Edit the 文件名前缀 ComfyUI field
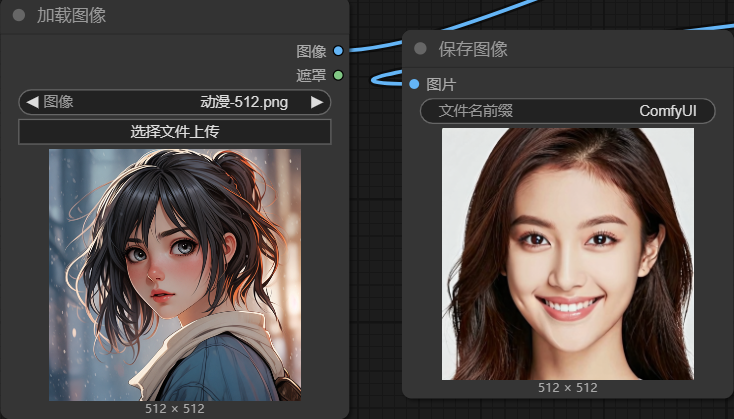This screenshot has height=419, width=734. point(567,111)
